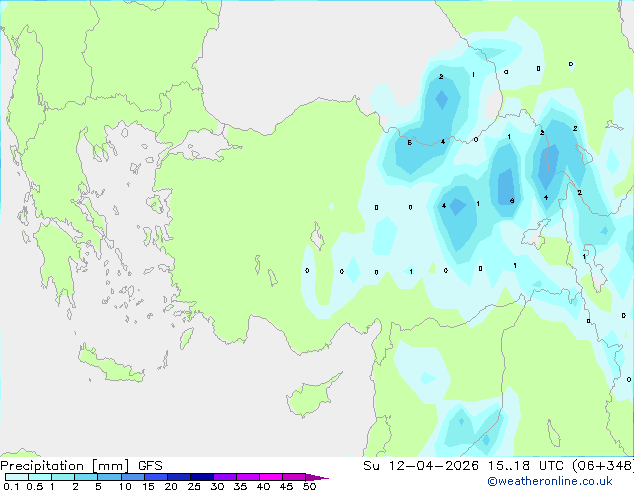The width and height of the screenshot is (634, 490).
Task: Click the '50' legend scale label
Action: 309,486
